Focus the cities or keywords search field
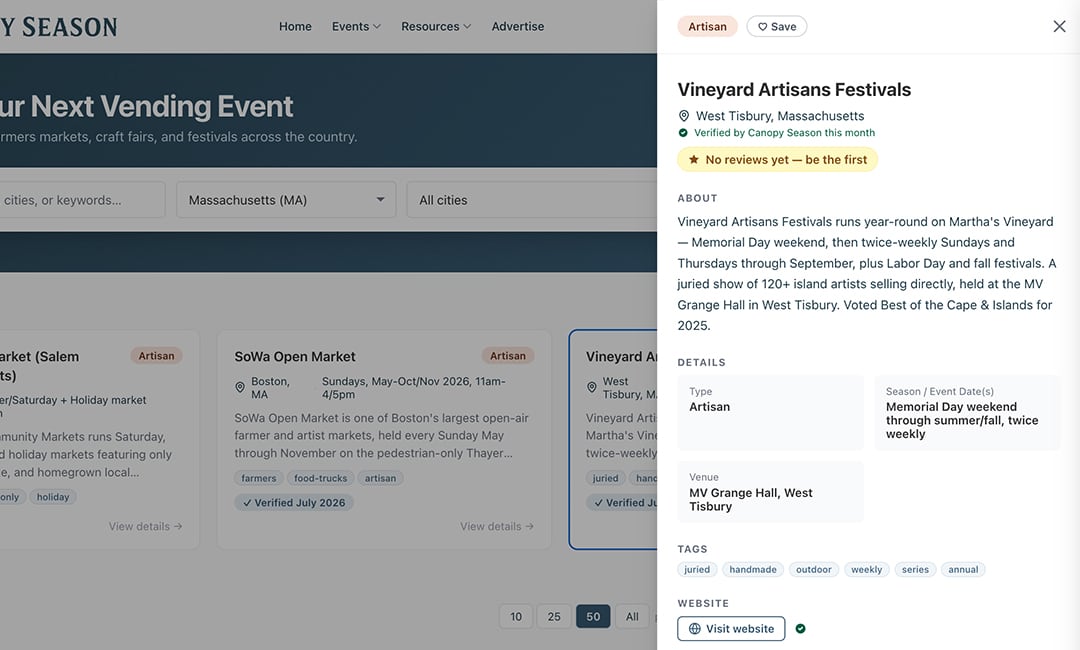Screen dimensions: 1080x650 (x=82, y=200)
